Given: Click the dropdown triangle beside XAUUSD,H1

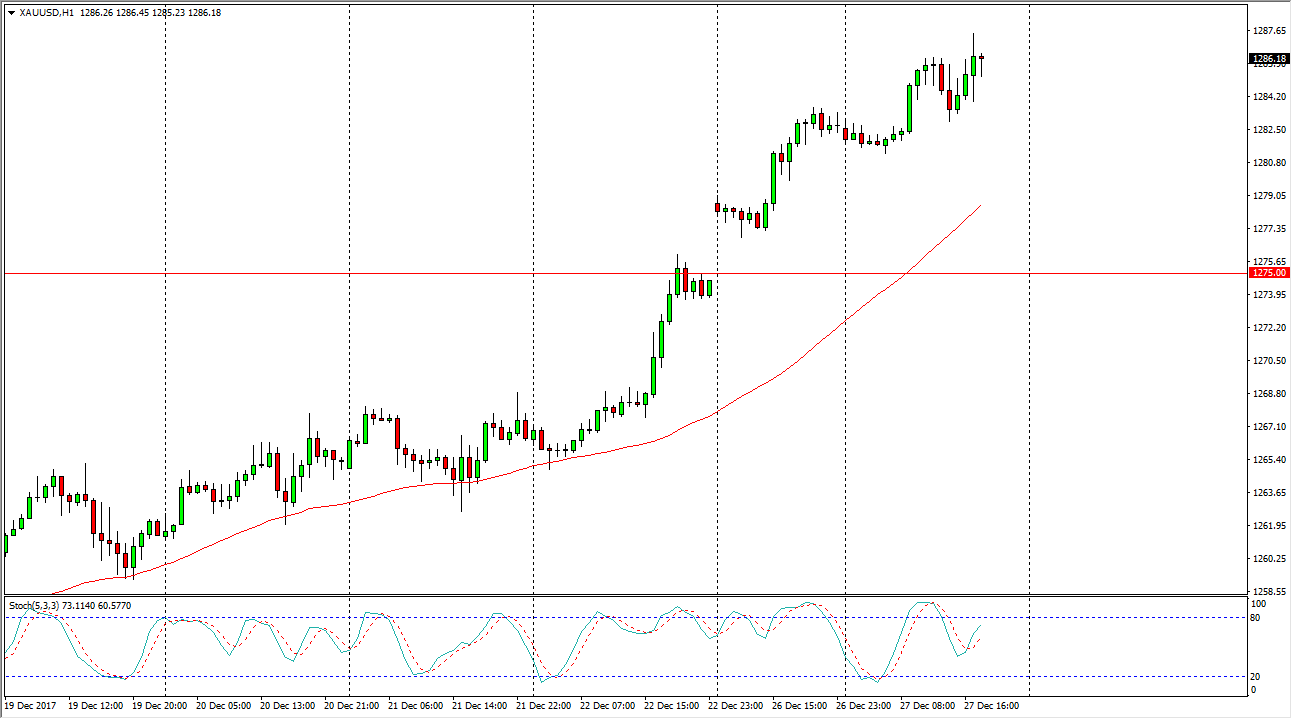Looking at the screenshot, I should (x=10, y=13).
